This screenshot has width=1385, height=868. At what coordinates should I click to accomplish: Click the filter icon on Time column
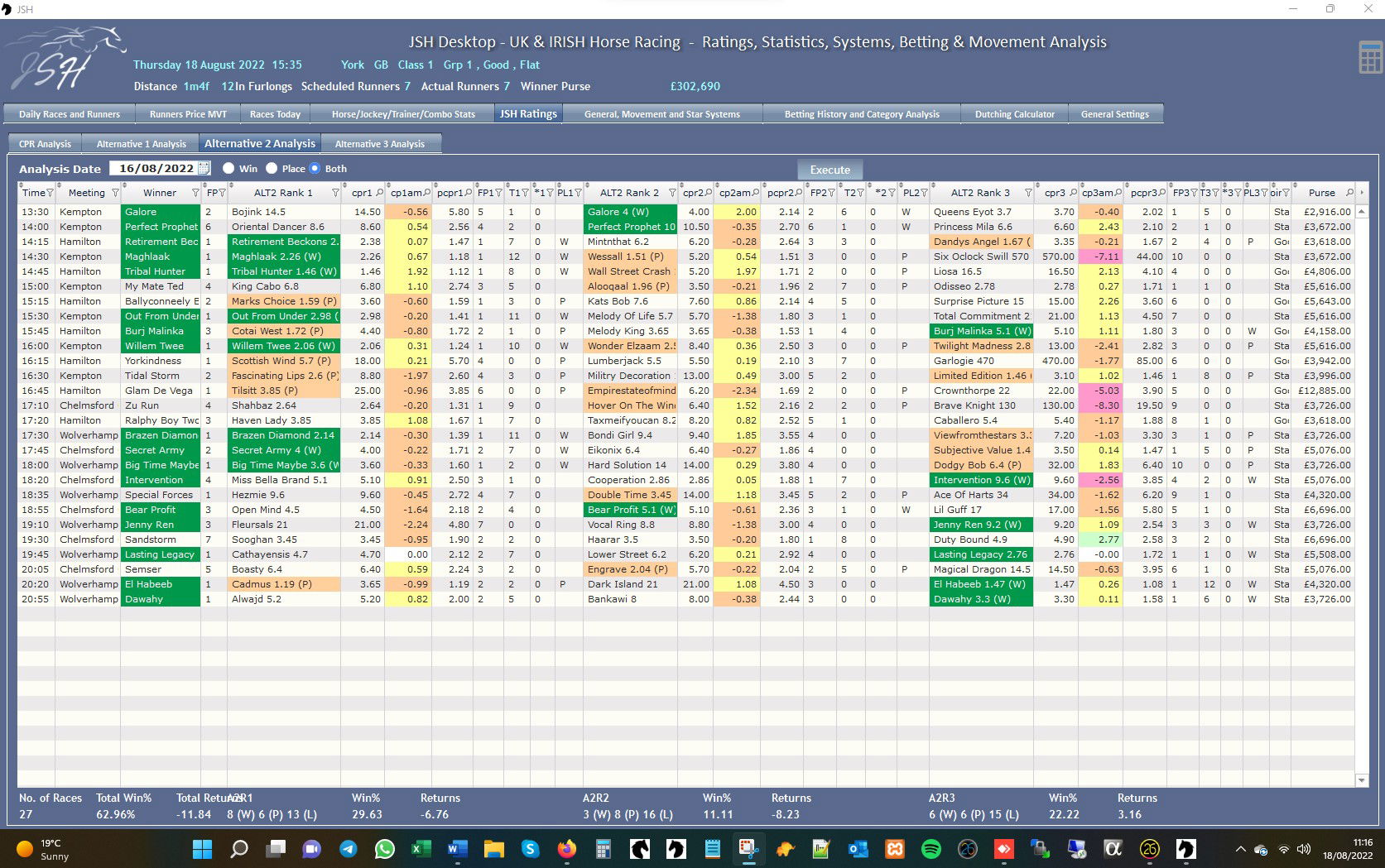[x=50, y=193]
